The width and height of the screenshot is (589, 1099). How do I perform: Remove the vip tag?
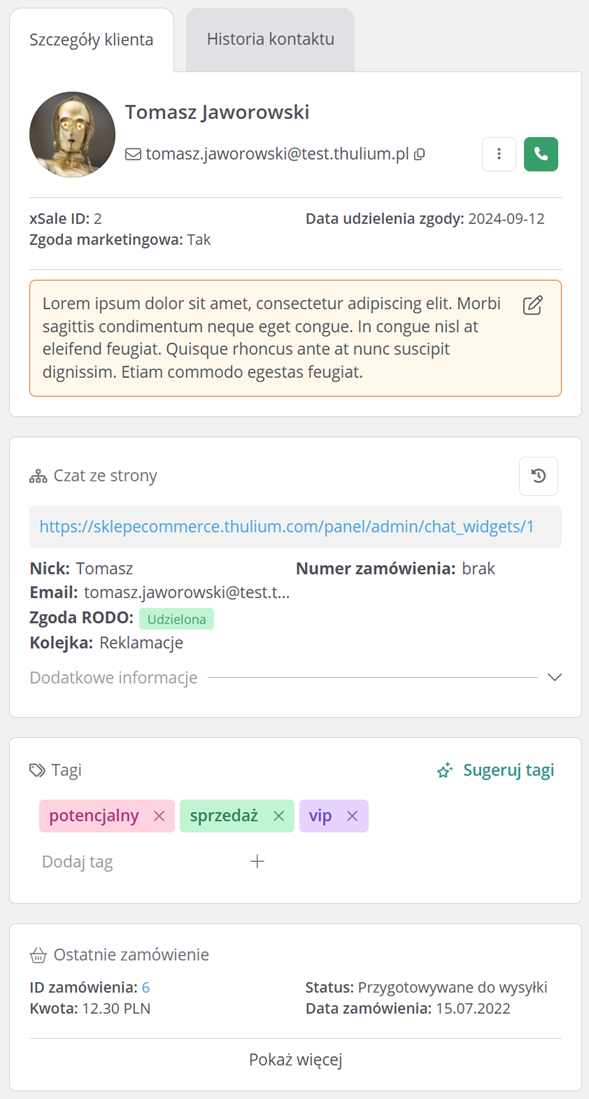tap(352, 816)
